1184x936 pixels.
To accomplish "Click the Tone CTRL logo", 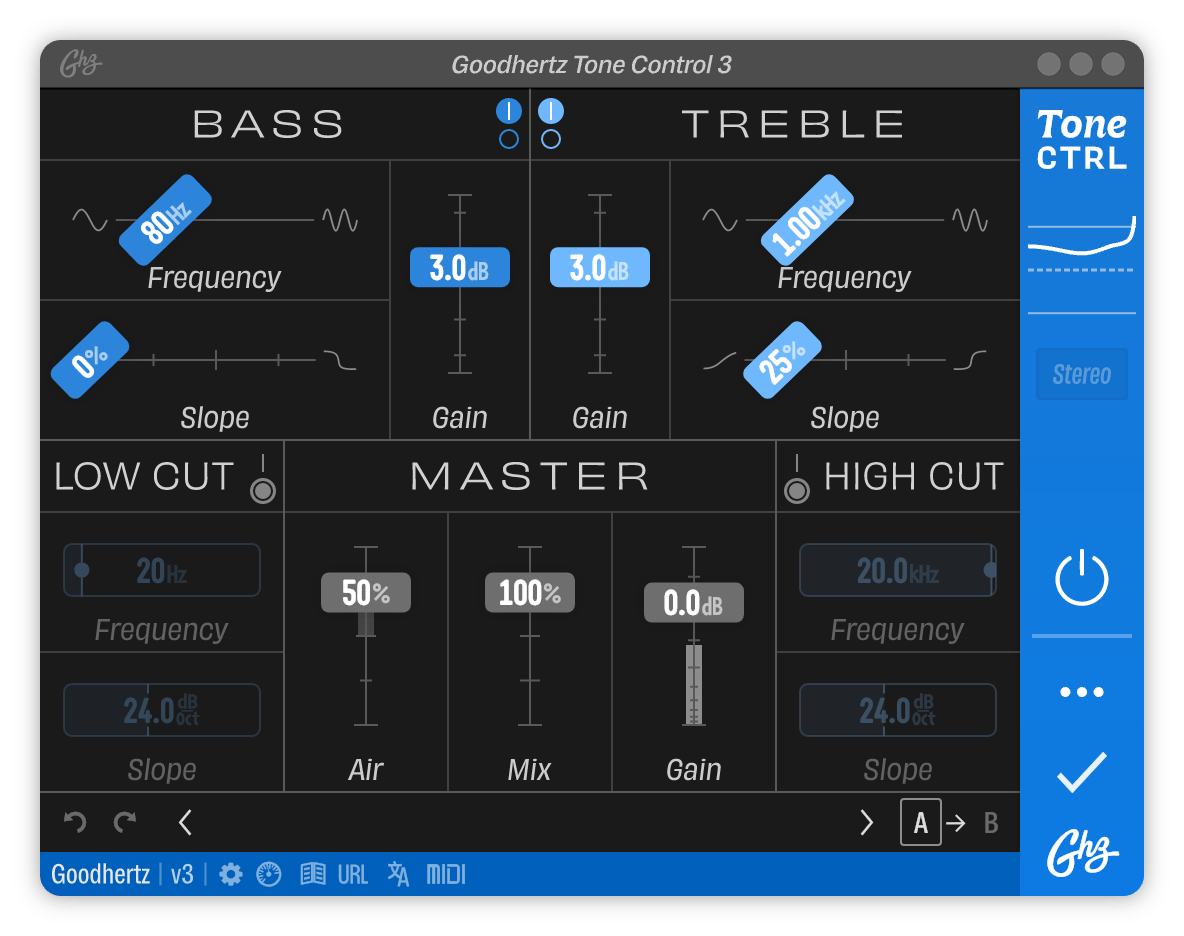I will (x=1081, y=140).
